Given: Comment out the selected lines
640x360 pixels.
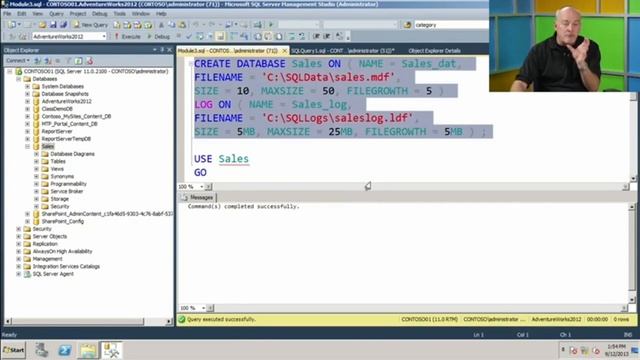Looking at the screenshot, I should pos(291,36).
